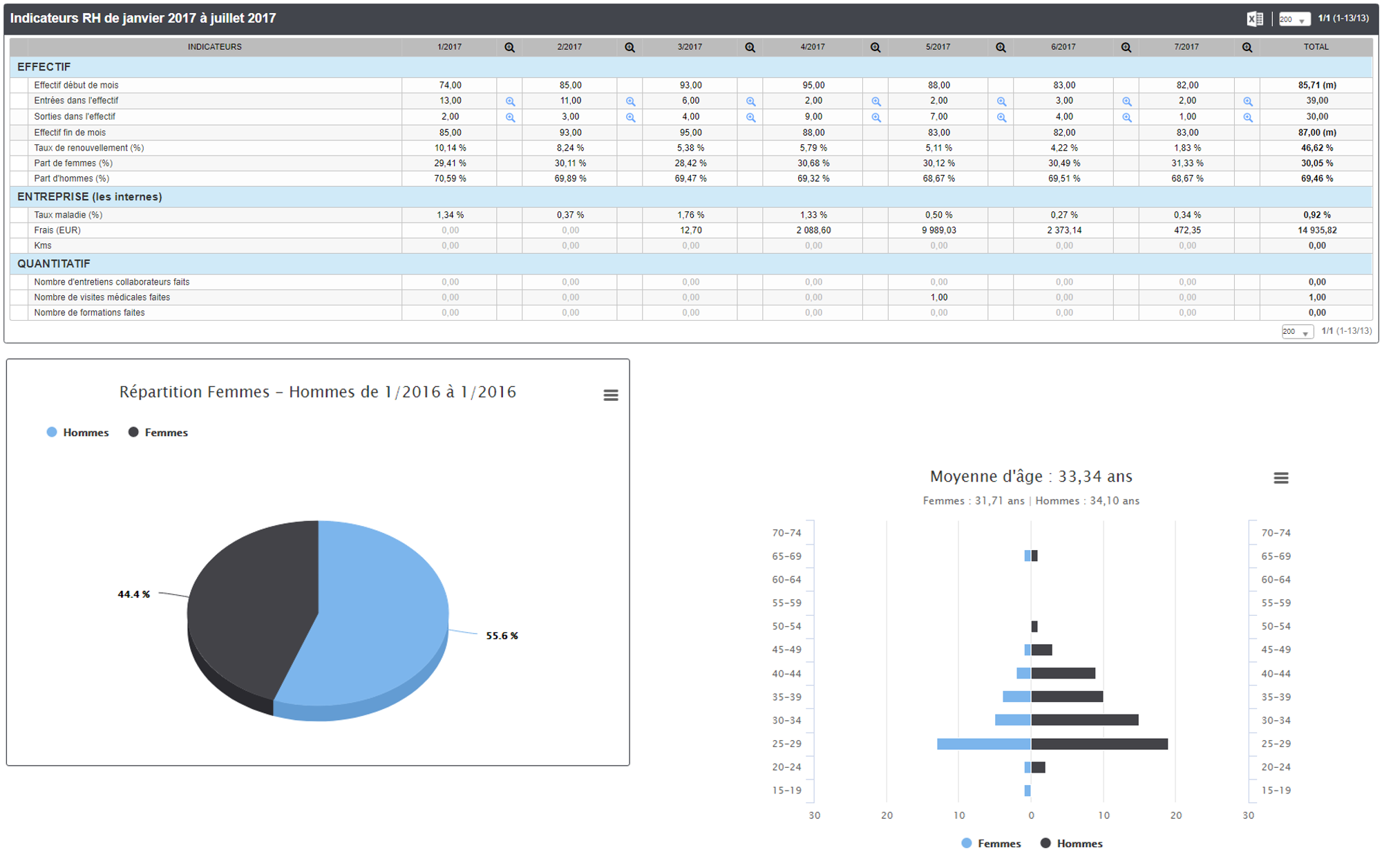The height and width of the screenshot is (868, 1382).
Task: Click the magnifier in the 2/2017 header
Action: pos(630,48)
